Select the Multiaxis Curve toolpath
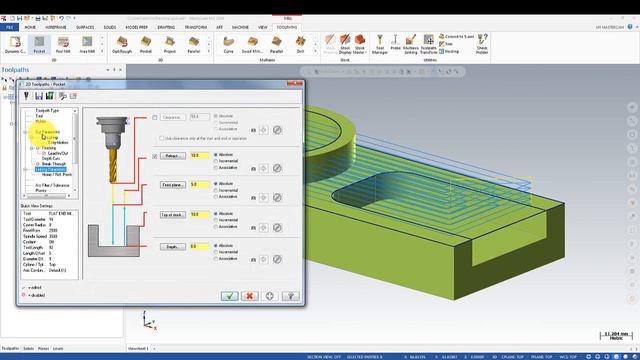The width and height of the screenshot is (640, 360). (x=229, y=44)
